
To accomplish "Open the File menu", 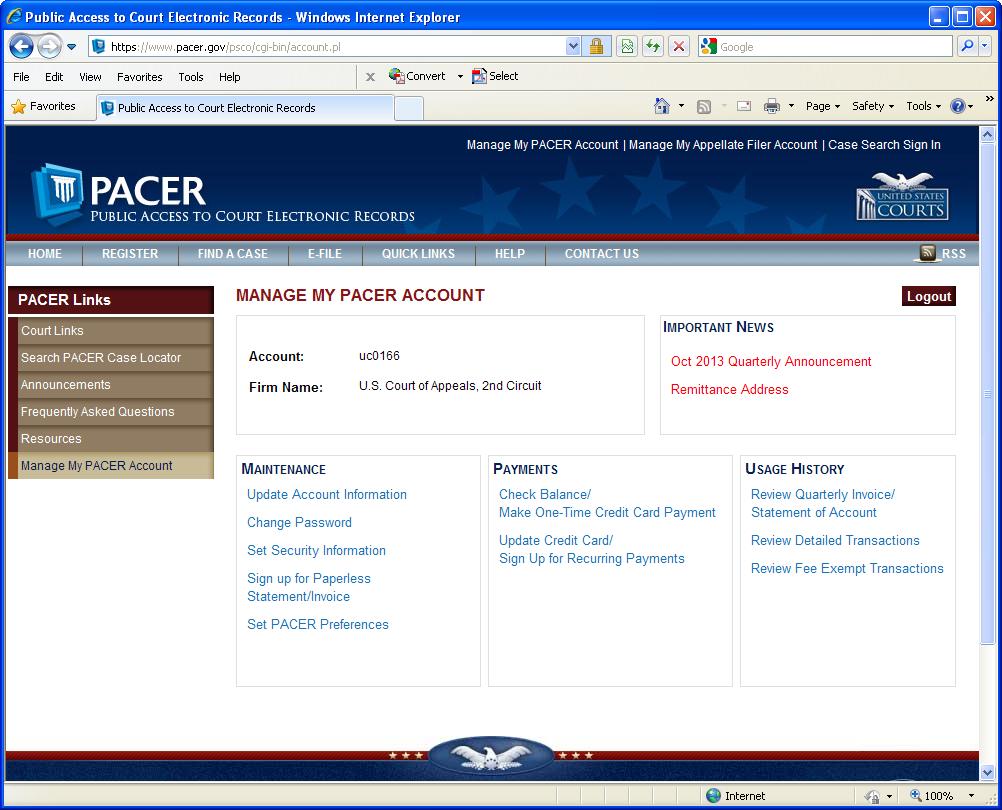I will (x=21, y=77).
